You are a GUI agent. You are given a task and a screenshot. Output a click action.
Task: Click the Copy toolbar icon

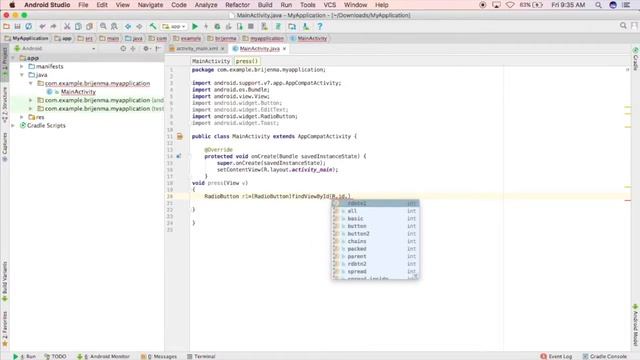click(78, 26)
